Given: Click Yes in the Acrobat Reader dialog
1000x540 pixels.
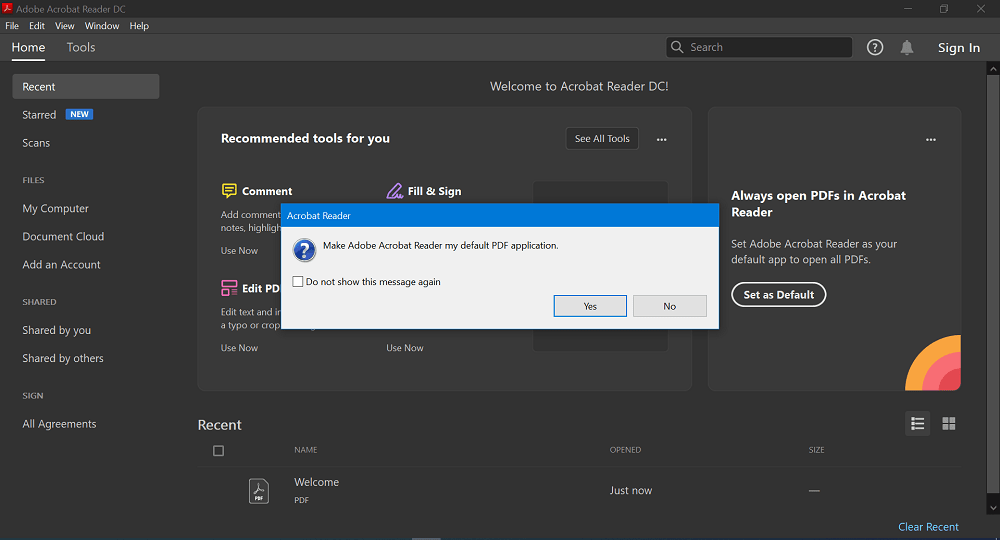Looking at the screenshot, I should [590, 306].
